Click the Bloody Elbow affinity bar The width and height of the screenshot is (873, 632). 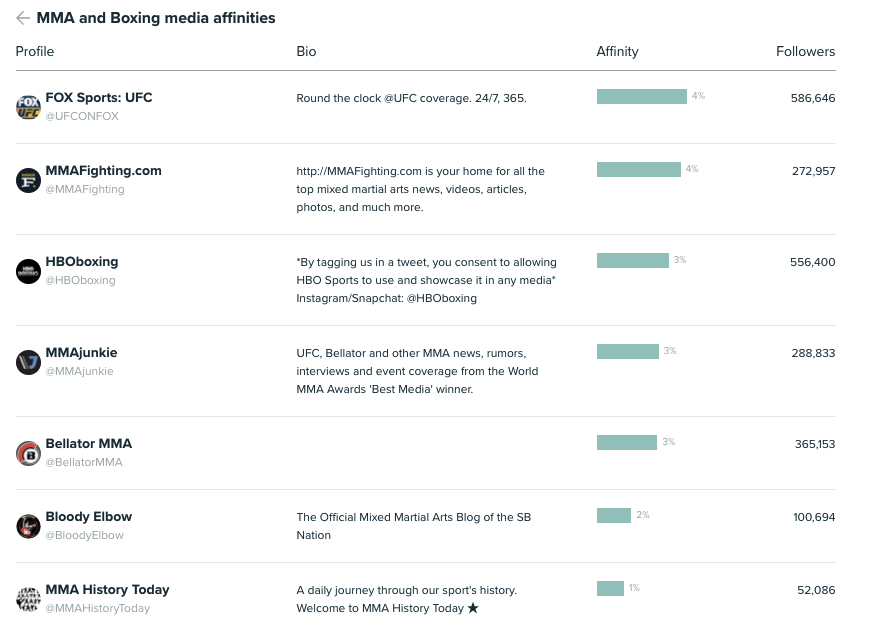click(x=613, y=515)
